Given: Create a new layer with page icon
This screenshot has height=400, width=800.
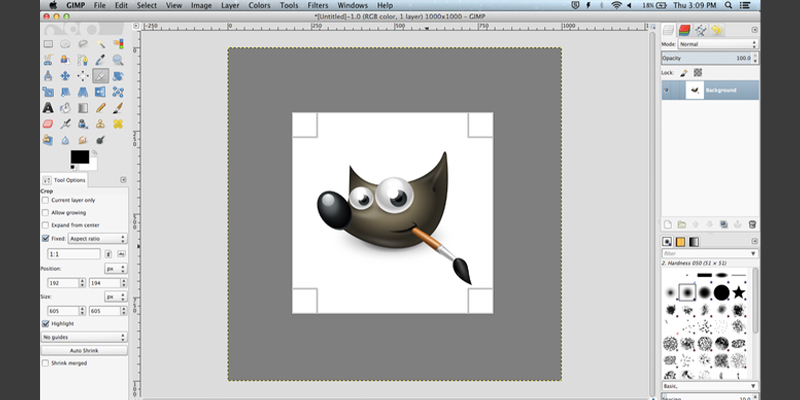Looking at the screenshot, I should click(667, 224).
